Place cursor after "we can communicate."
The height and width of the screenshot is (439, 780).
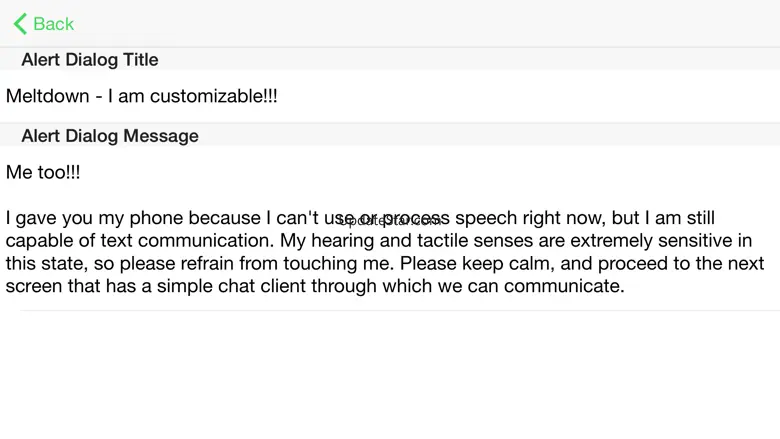pyautogui.click(x=626, y=287)
